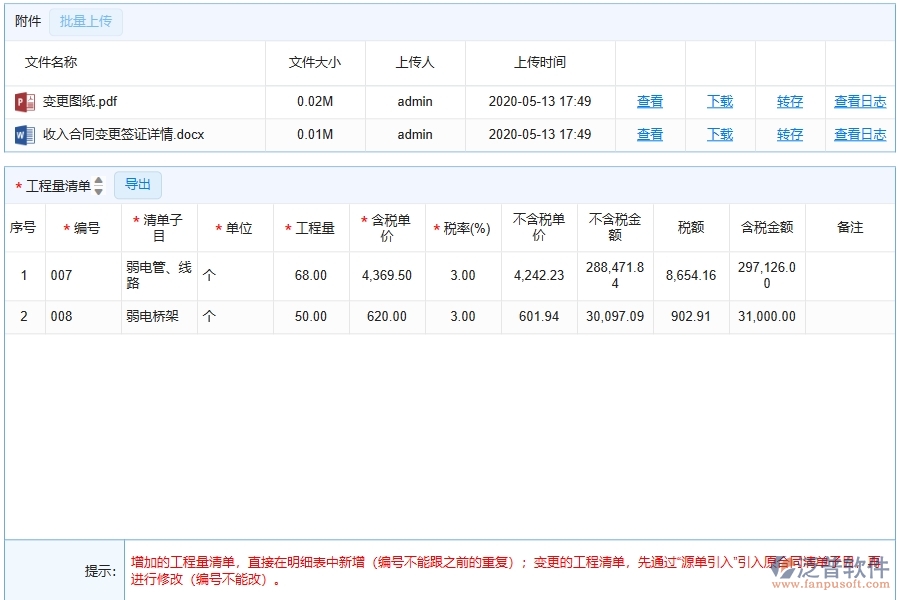Open 查看日志 for 变更图纸.pdf

coord(859,101)
